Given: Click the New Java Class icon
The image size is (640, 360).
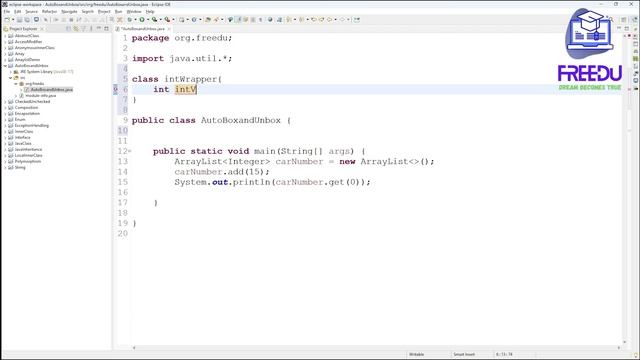Looking at the screenshot, I should [x=194, y=20].
